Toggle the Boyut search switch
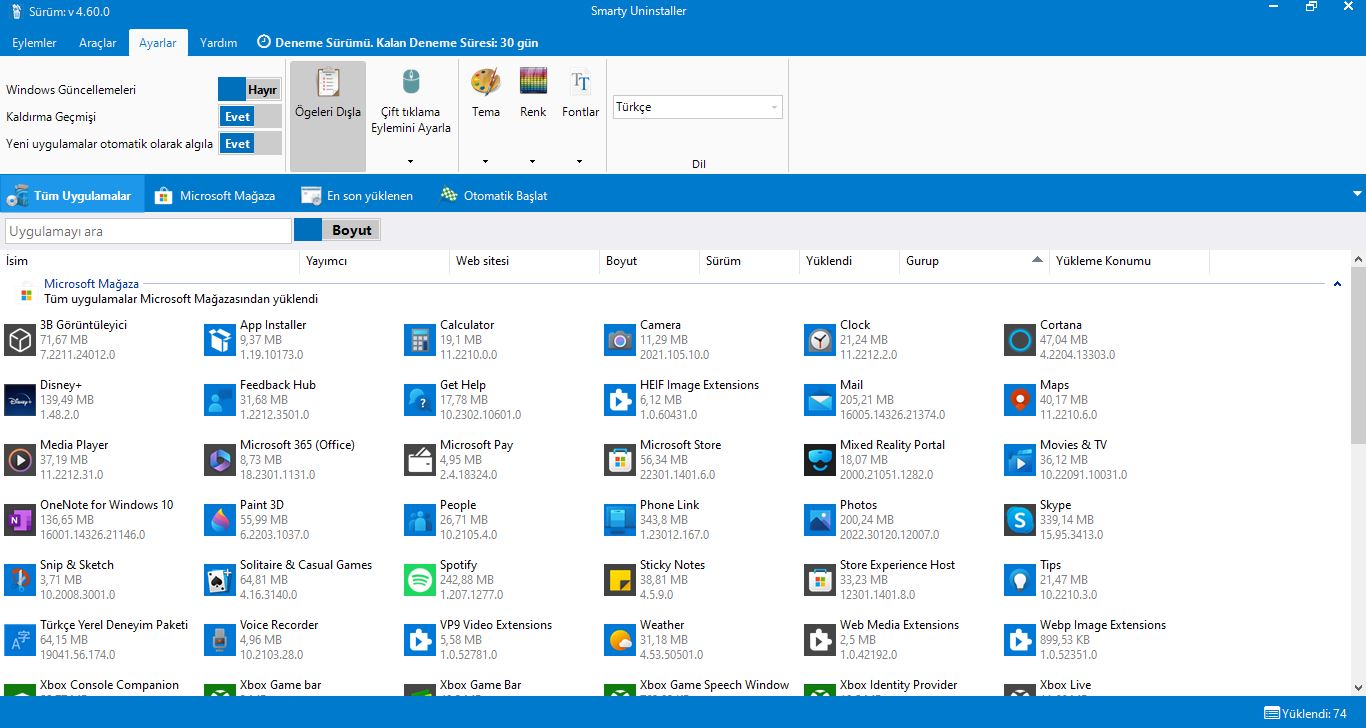Viewport: 1366px width, 728px height. point(337,230)
